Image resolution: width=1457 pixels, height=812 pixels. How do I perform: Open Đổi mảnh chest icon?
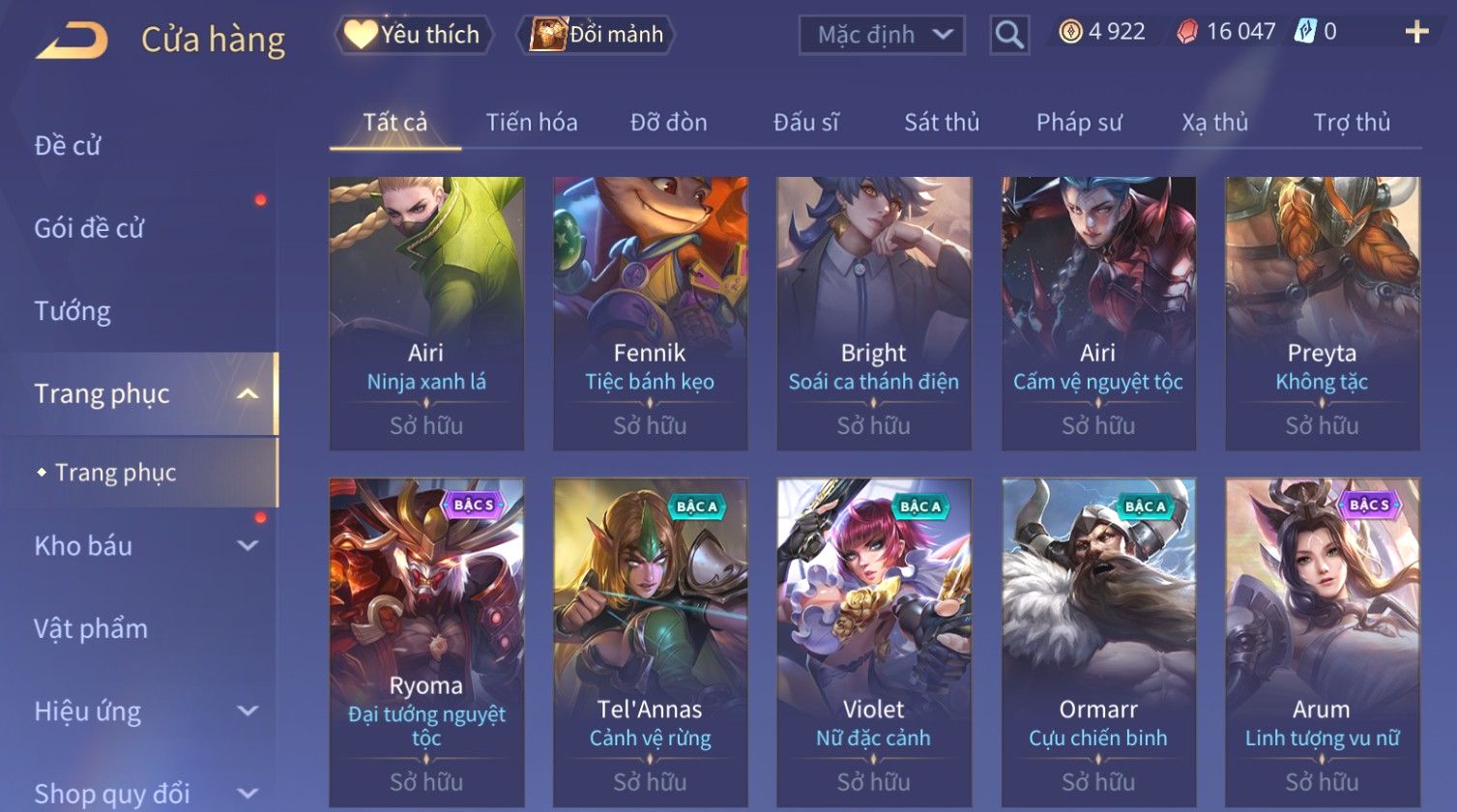point(547,35)
